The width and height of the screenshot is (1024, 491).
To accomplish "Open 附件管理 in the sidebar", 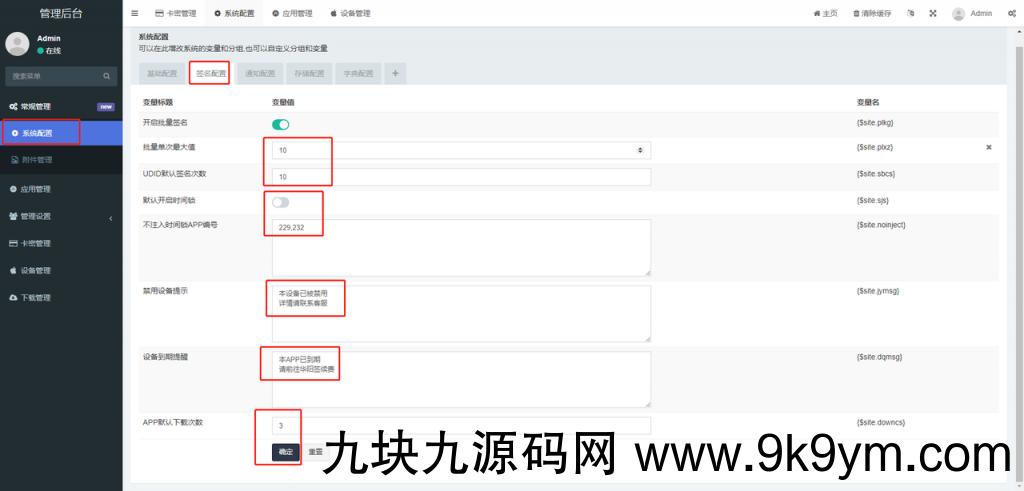I will click(x=61, y=160).
